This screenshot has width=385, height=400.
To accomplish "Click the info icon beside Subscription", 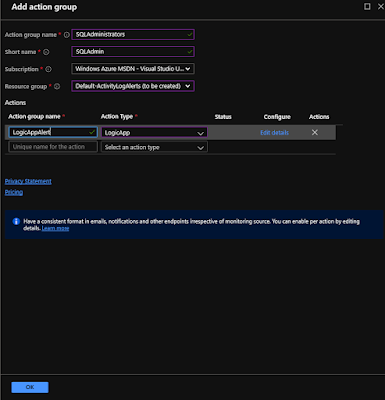I will click(48, 69).
